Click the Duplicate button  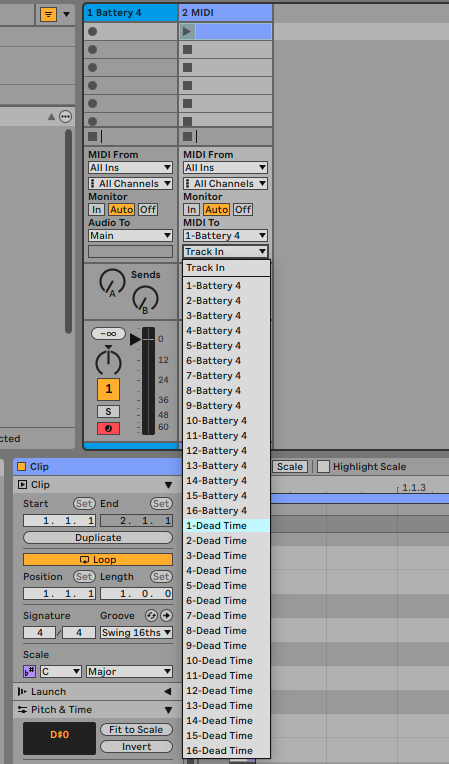click(98, 538)
